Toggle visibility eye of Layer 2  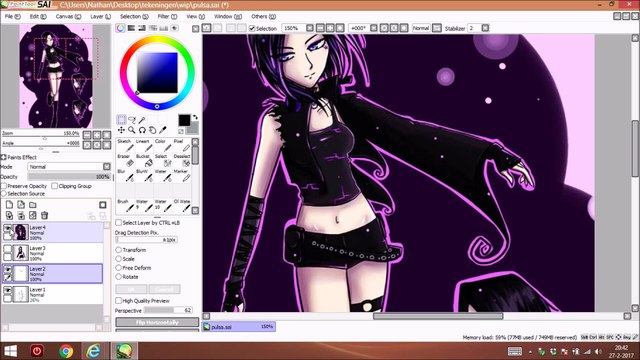(7, 269)
